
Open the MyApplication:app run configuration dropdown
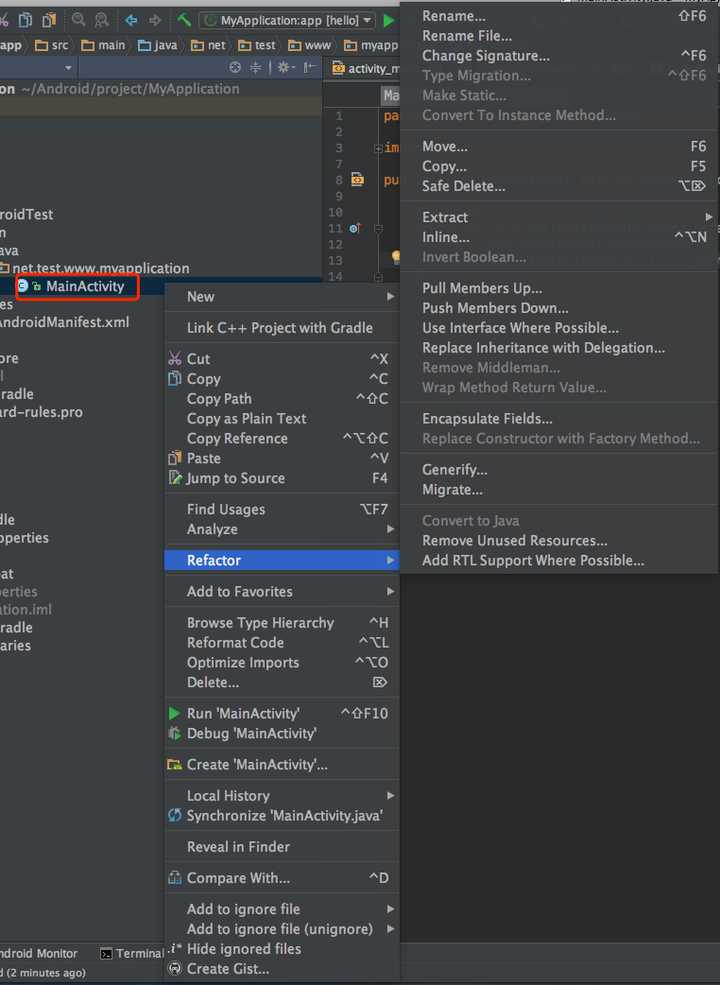point(287,20)
